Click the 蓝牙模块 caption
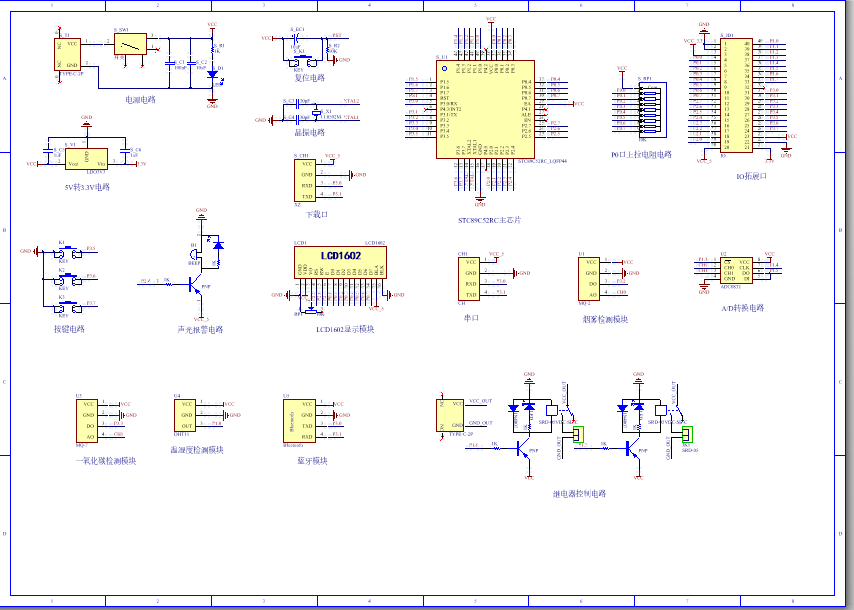The width and height of the screenshot is (854, 610). click(x=312, y=461)
